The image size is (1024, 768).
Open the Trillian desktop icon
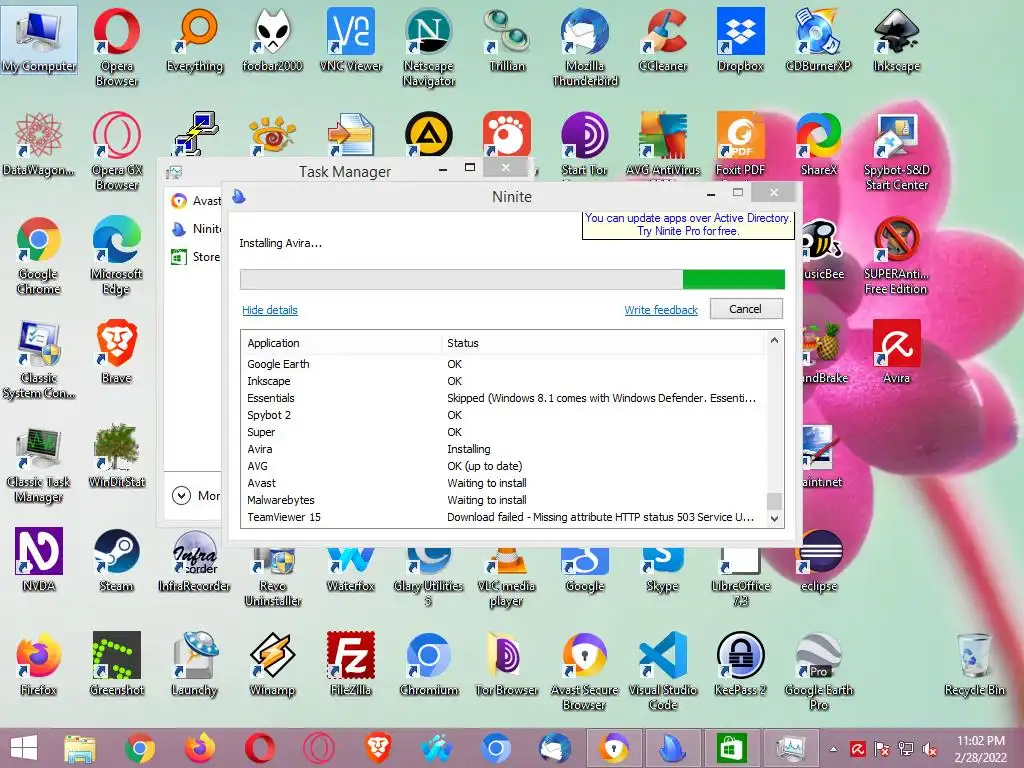(x=507, y=39)
